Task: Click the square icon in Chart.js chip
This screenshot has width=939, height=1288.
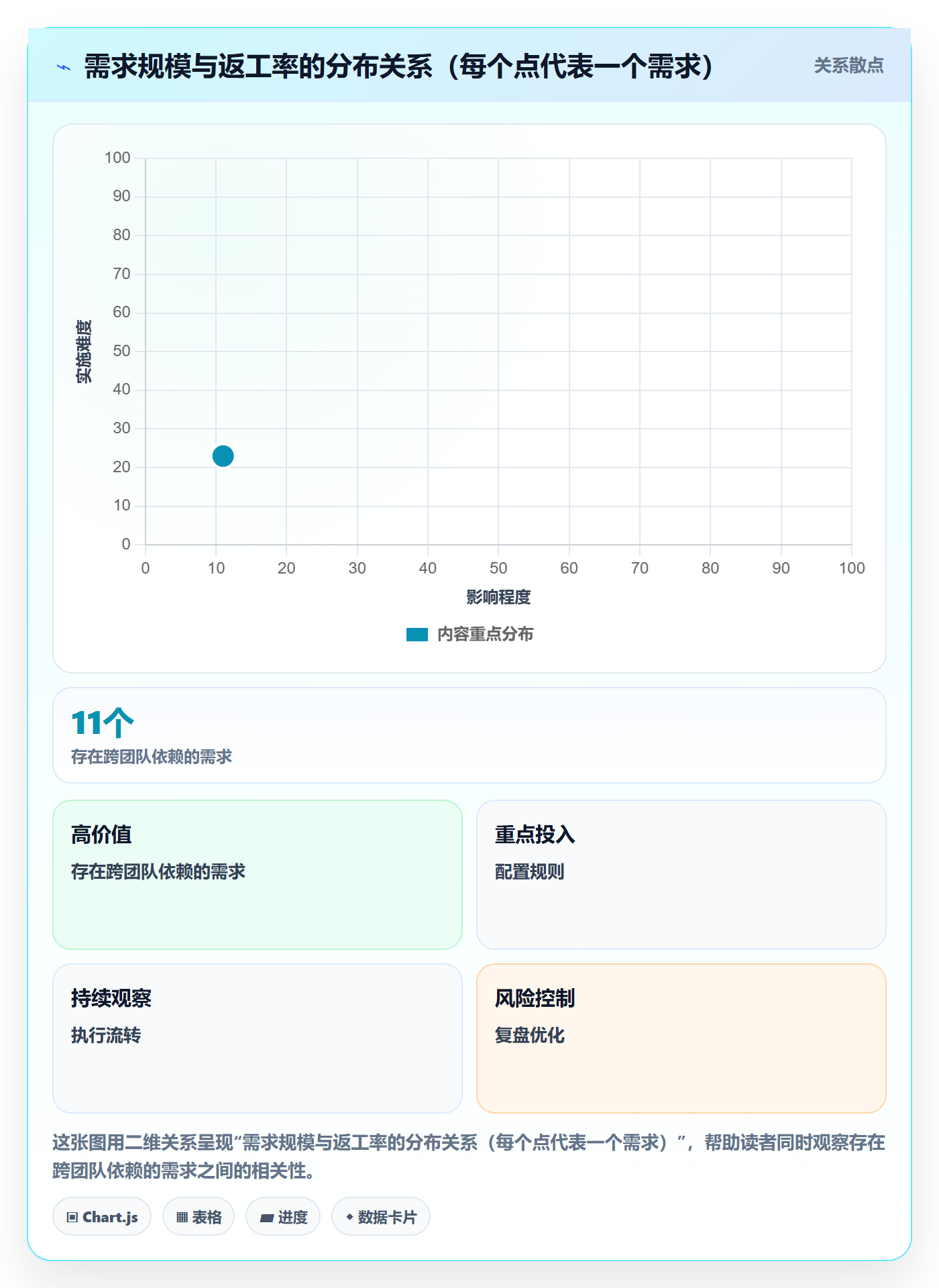Action: (x=72, y=1218)
